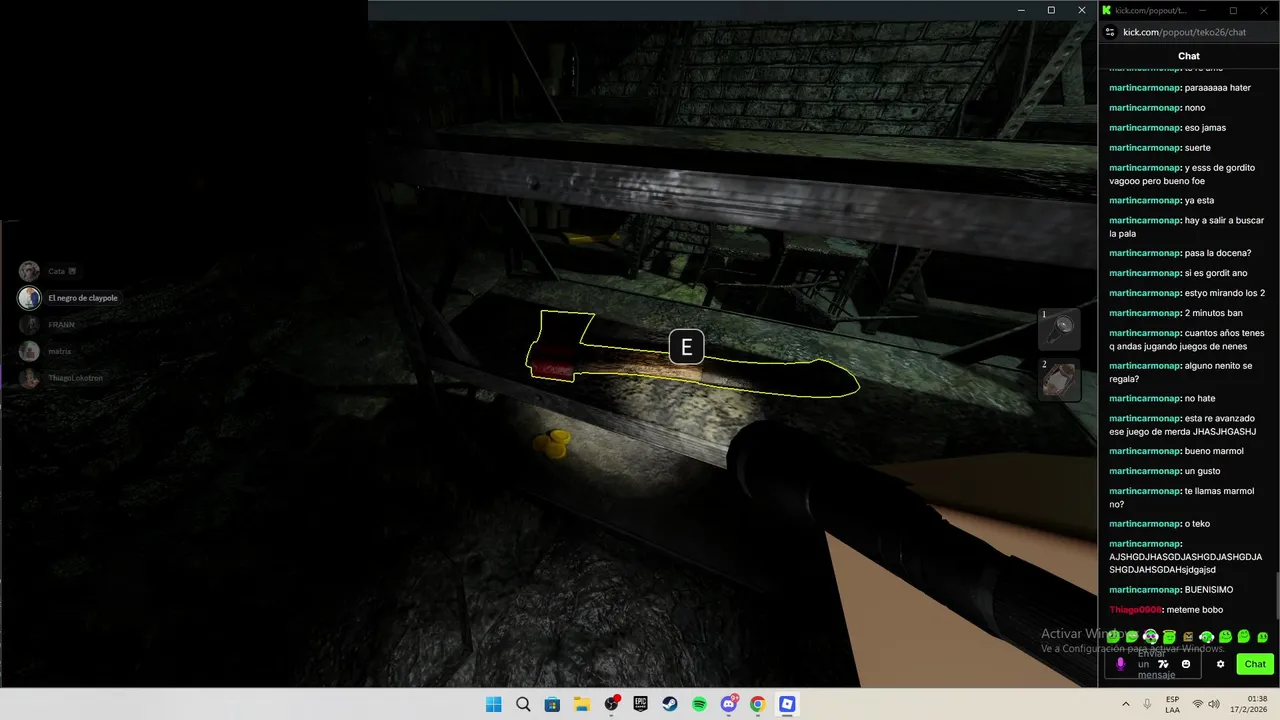
Task: Insert the green emote with white headset
Action: pos(1206,637)
